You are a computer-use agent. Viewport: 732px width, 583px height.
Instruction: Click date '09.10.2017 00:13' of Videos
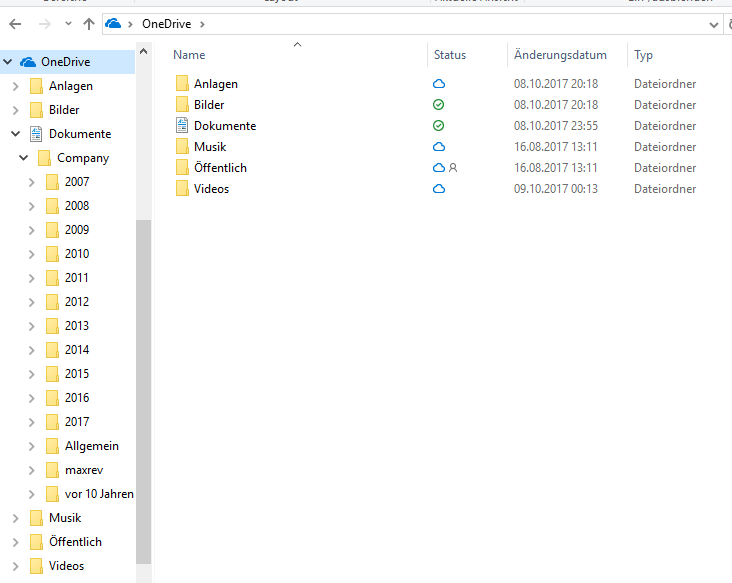pyautogui.click(x=556, y=189)
